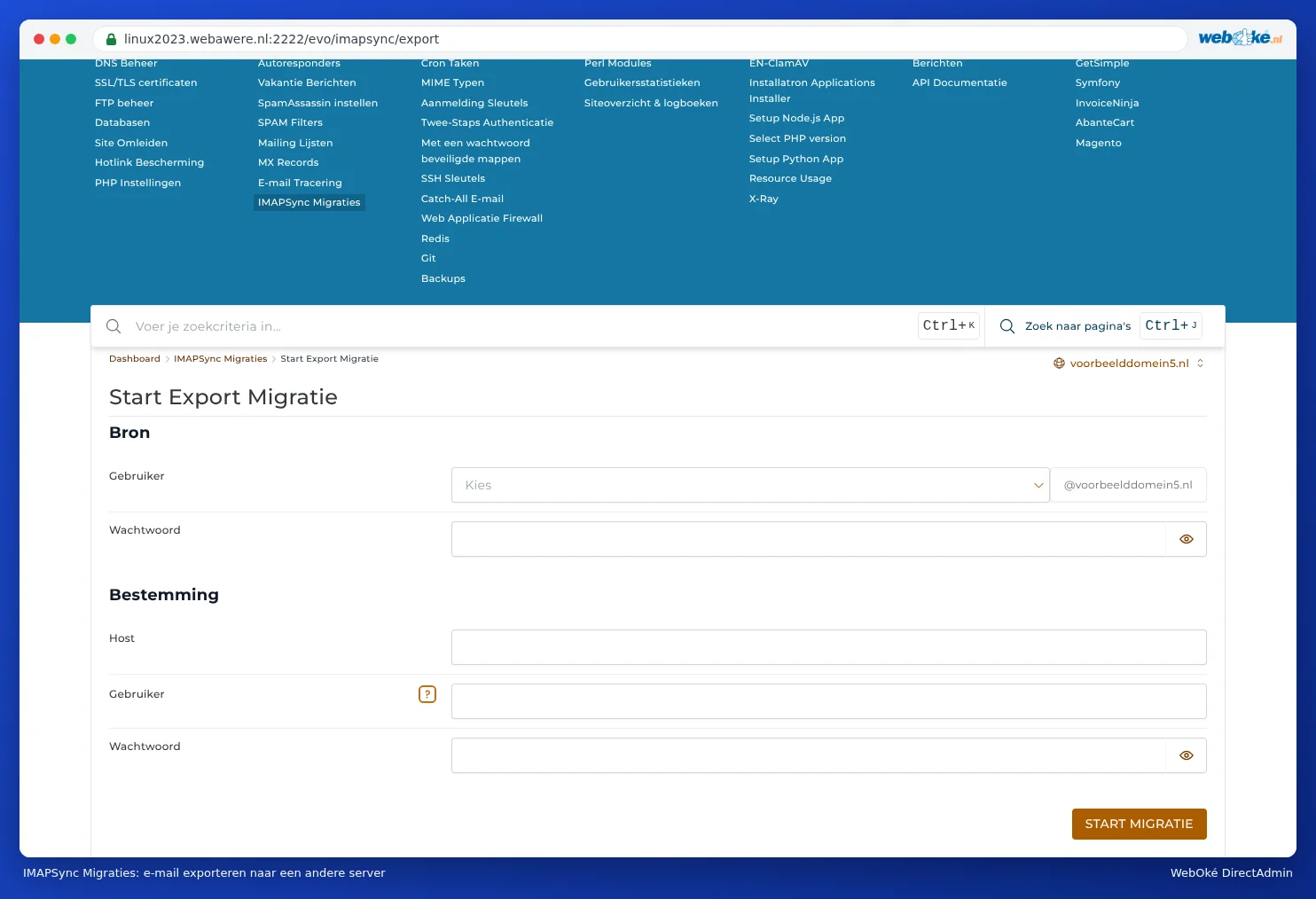Open API Documentatie link
The height and width of the screenshot is (899, 1316).
[x=960, y=82]
